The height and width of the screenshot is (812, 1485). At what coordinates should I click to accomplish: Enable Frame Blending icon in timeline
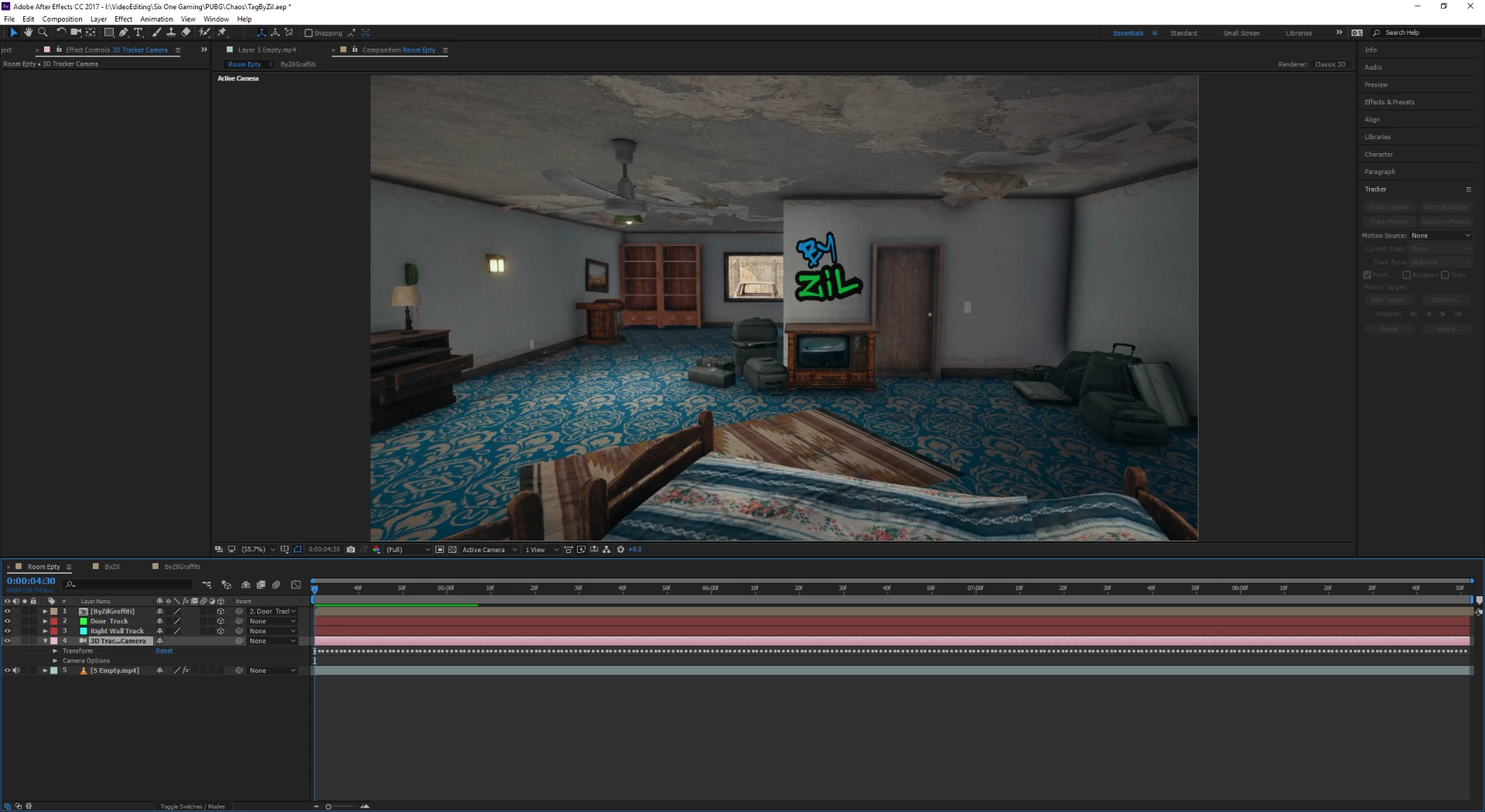[261, 585]
